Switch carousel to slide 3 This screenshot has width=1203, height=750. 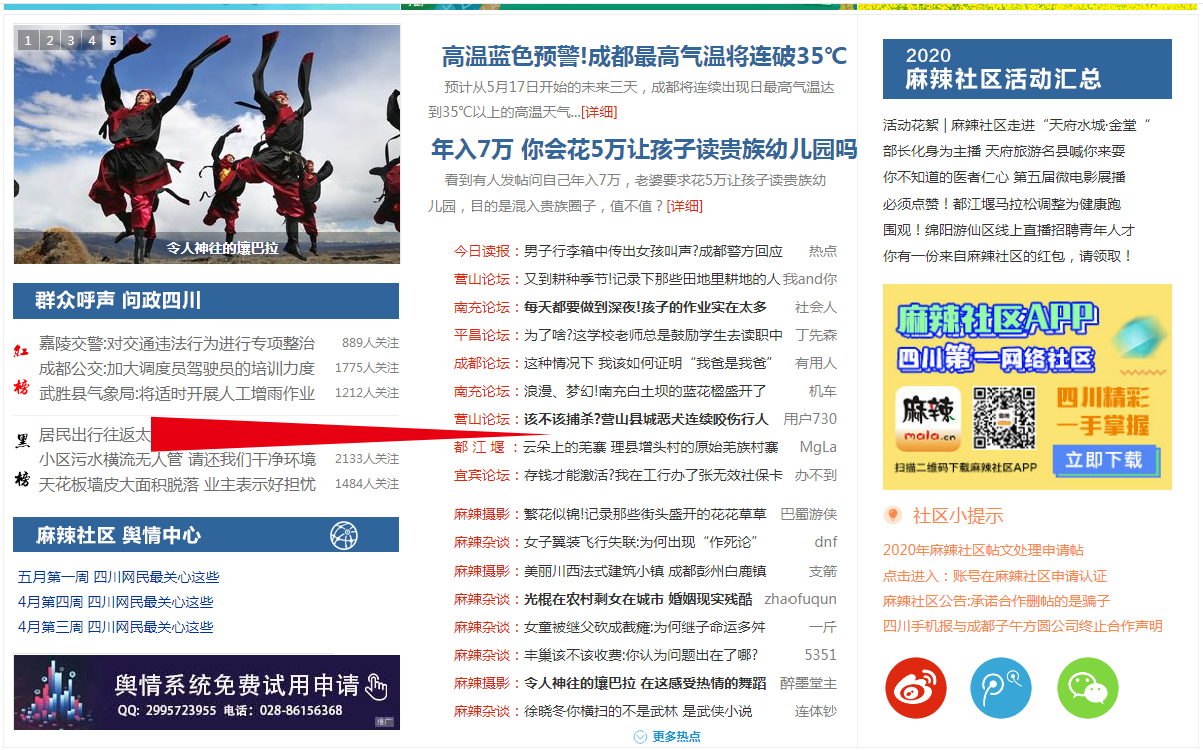(70, 40)
